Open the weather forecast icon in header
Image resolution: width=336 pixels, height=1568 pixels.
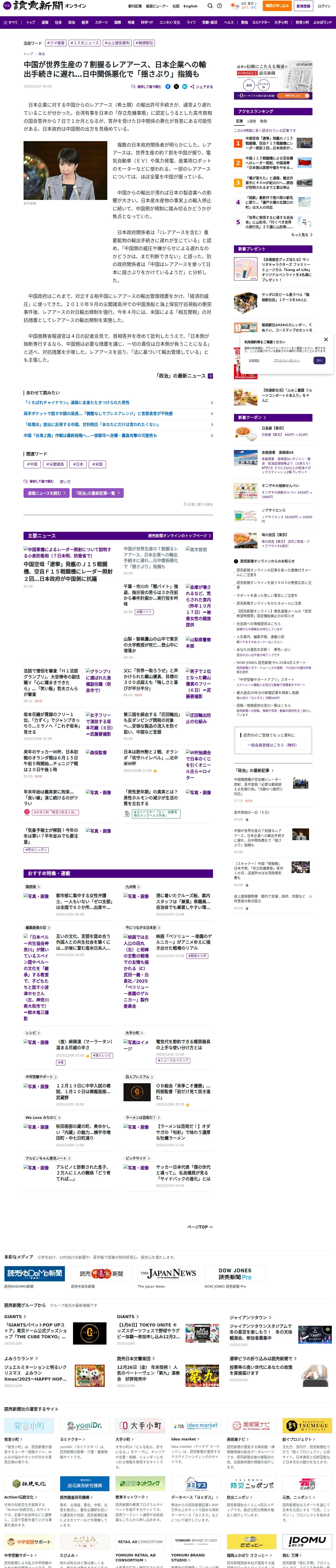(x=235, y=5)
